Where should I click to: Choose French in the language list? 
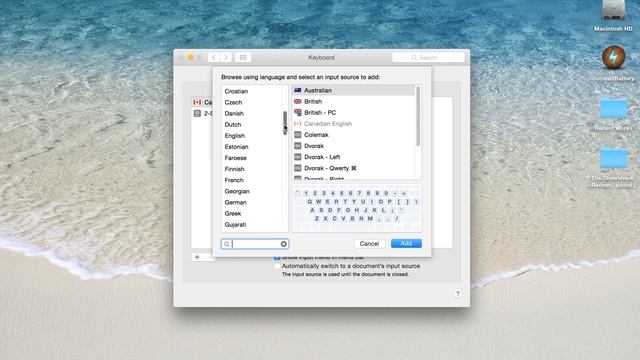[x=234, y=180]
